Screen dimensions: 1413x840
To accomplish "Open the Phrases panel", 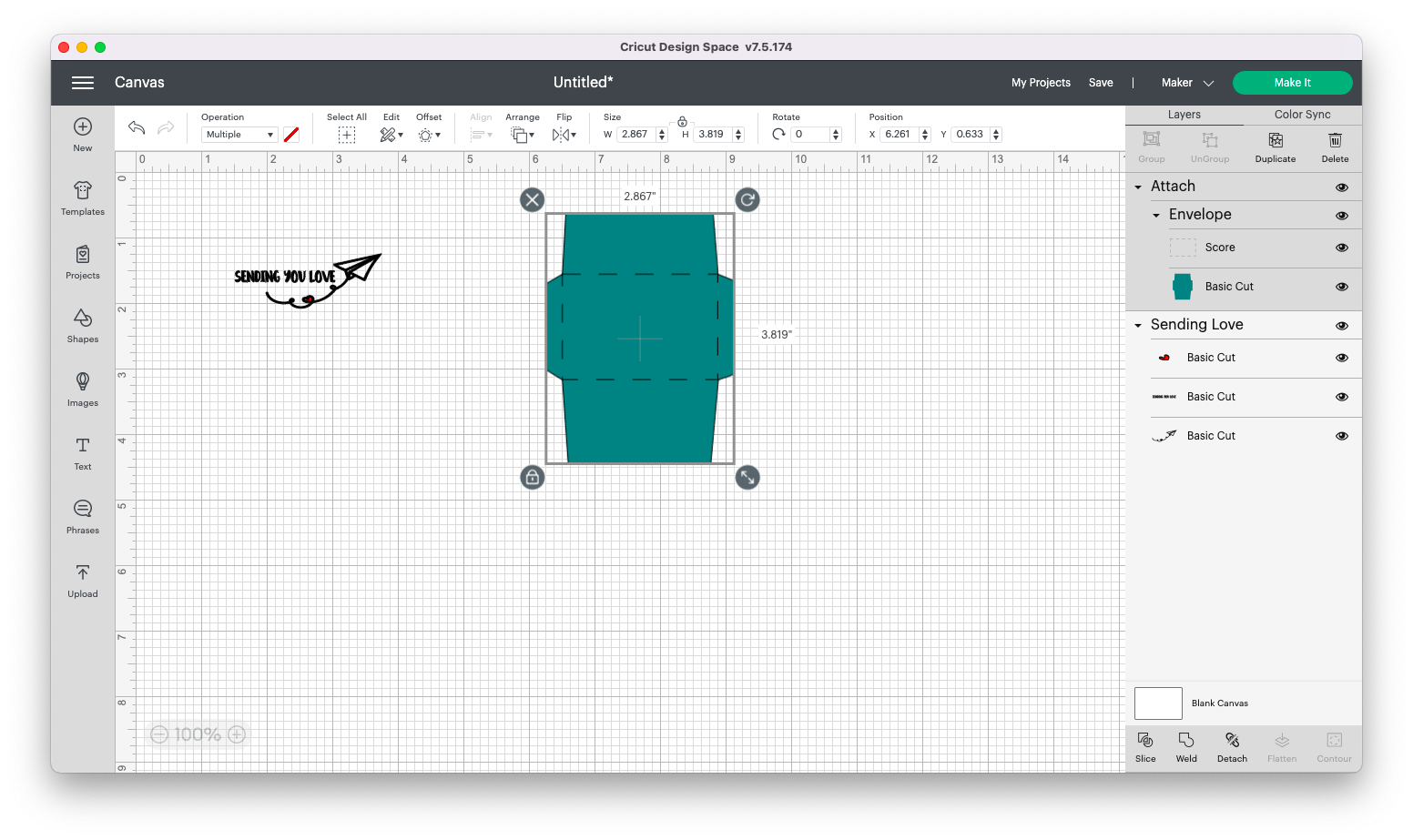I will click(82, 517).
